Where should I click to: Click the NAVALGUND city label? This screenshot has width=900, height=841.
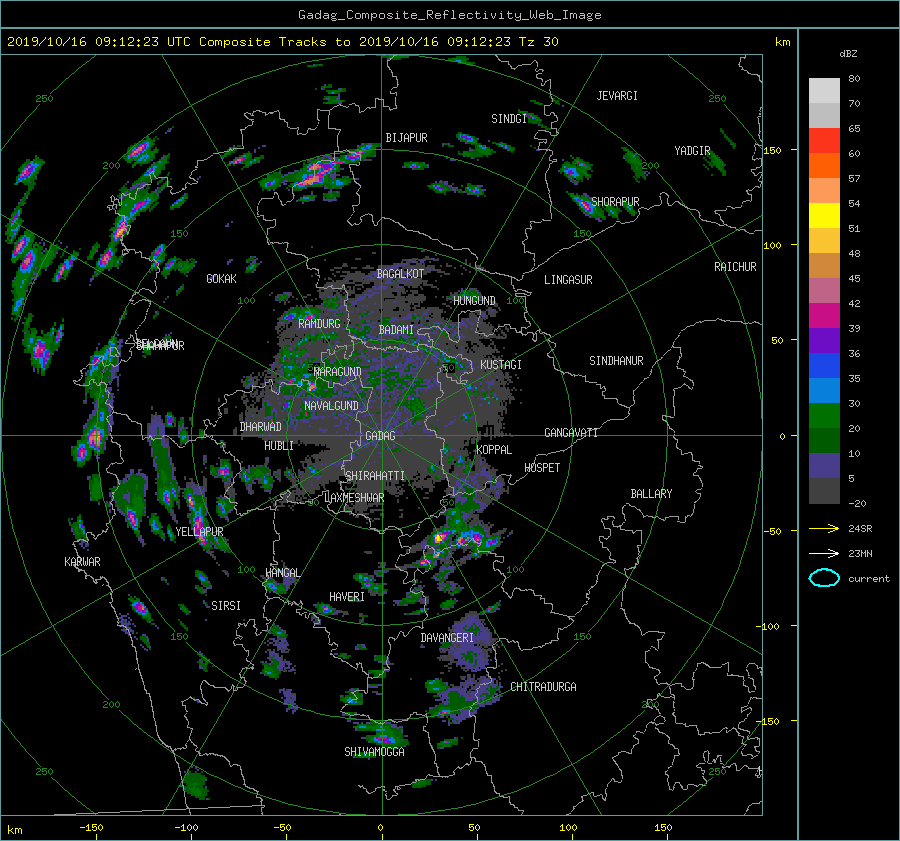coord(331,405)
